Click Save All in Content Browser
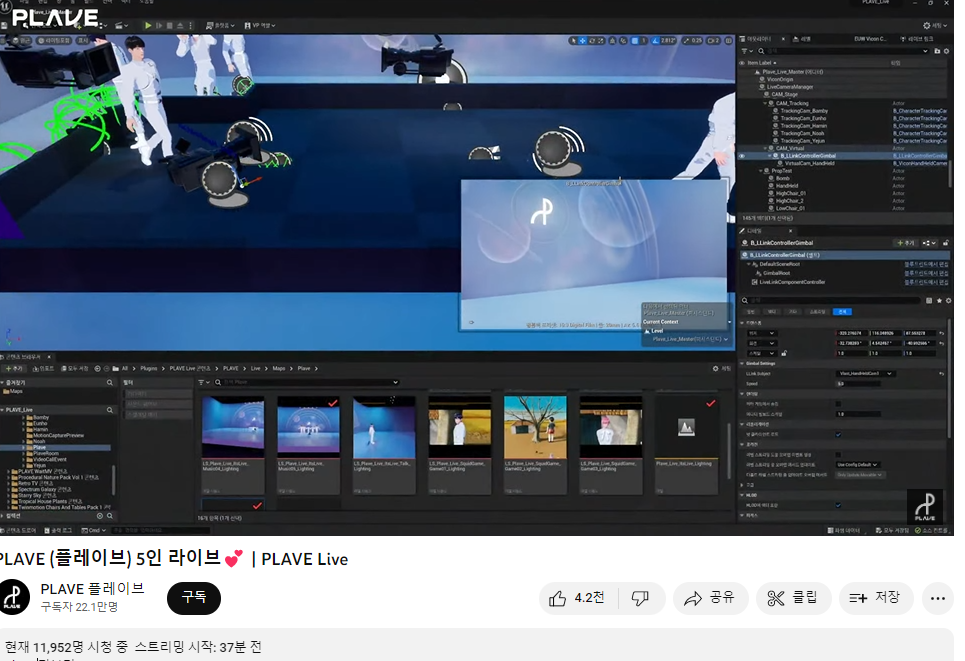Viewport: 965px width, 661px height. 74,368
